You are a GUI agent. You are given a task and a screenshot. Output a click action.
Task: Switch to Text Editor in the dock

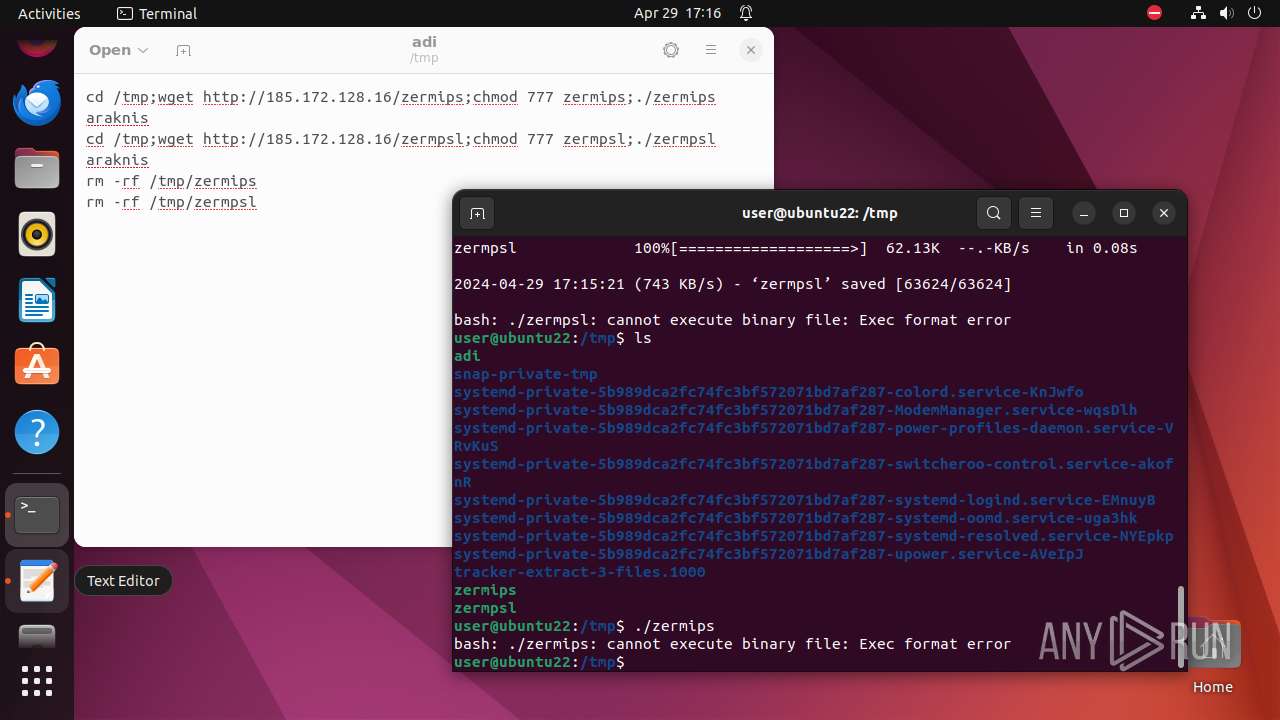37,581
